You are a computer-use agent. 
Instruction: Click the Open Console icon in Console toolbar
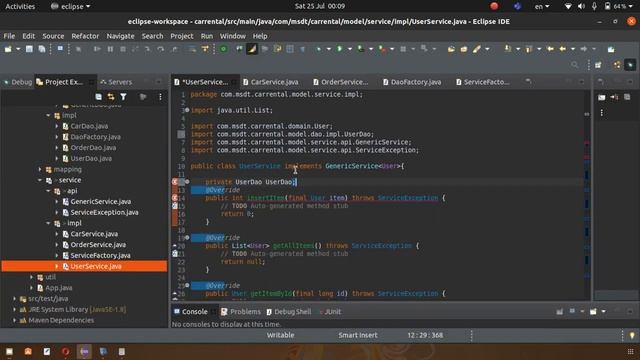pyautogui.click(x=593, y=311)
